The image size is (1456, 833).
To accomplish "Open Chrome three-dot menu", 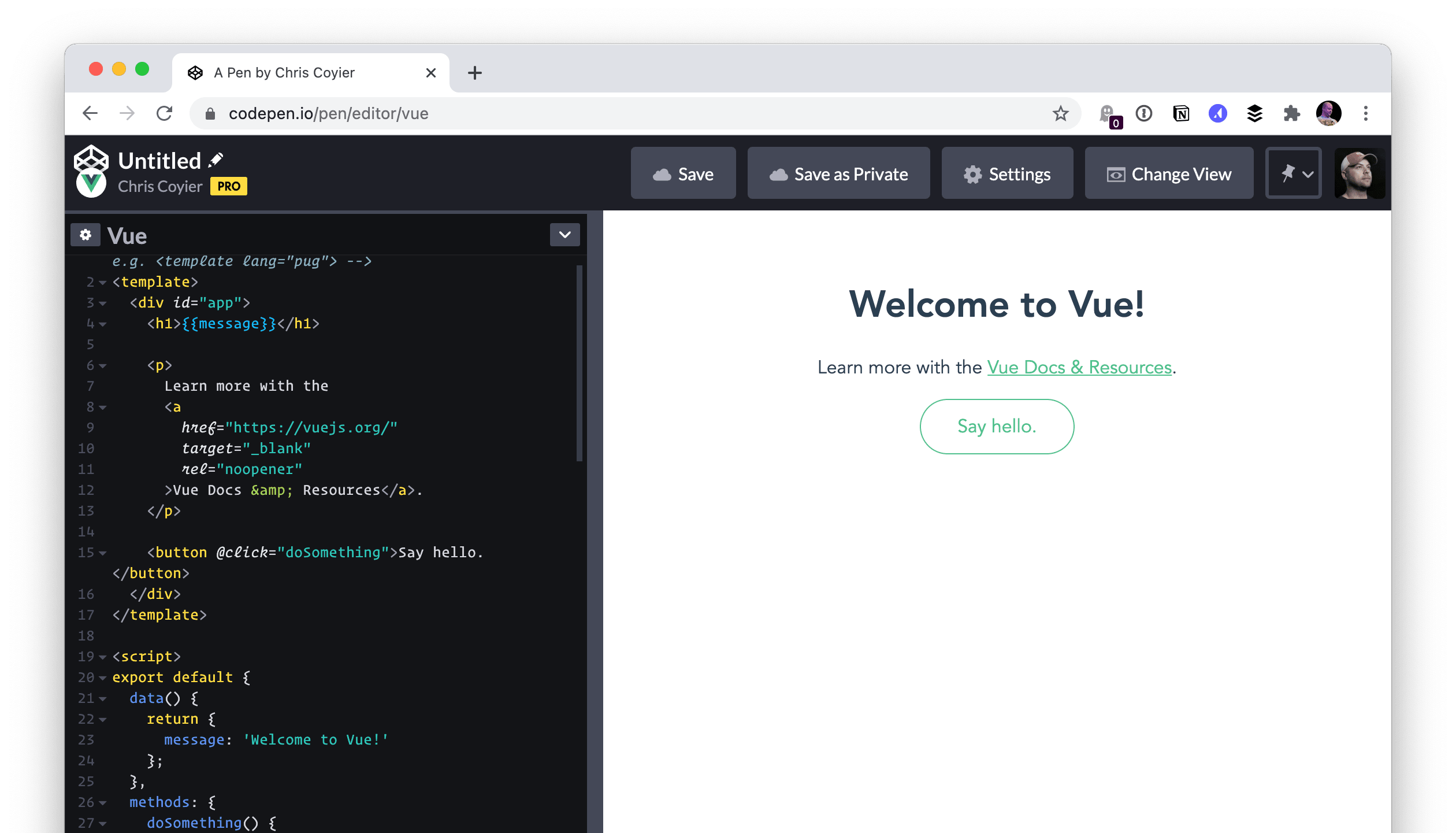I will [x=1366, y=113].
